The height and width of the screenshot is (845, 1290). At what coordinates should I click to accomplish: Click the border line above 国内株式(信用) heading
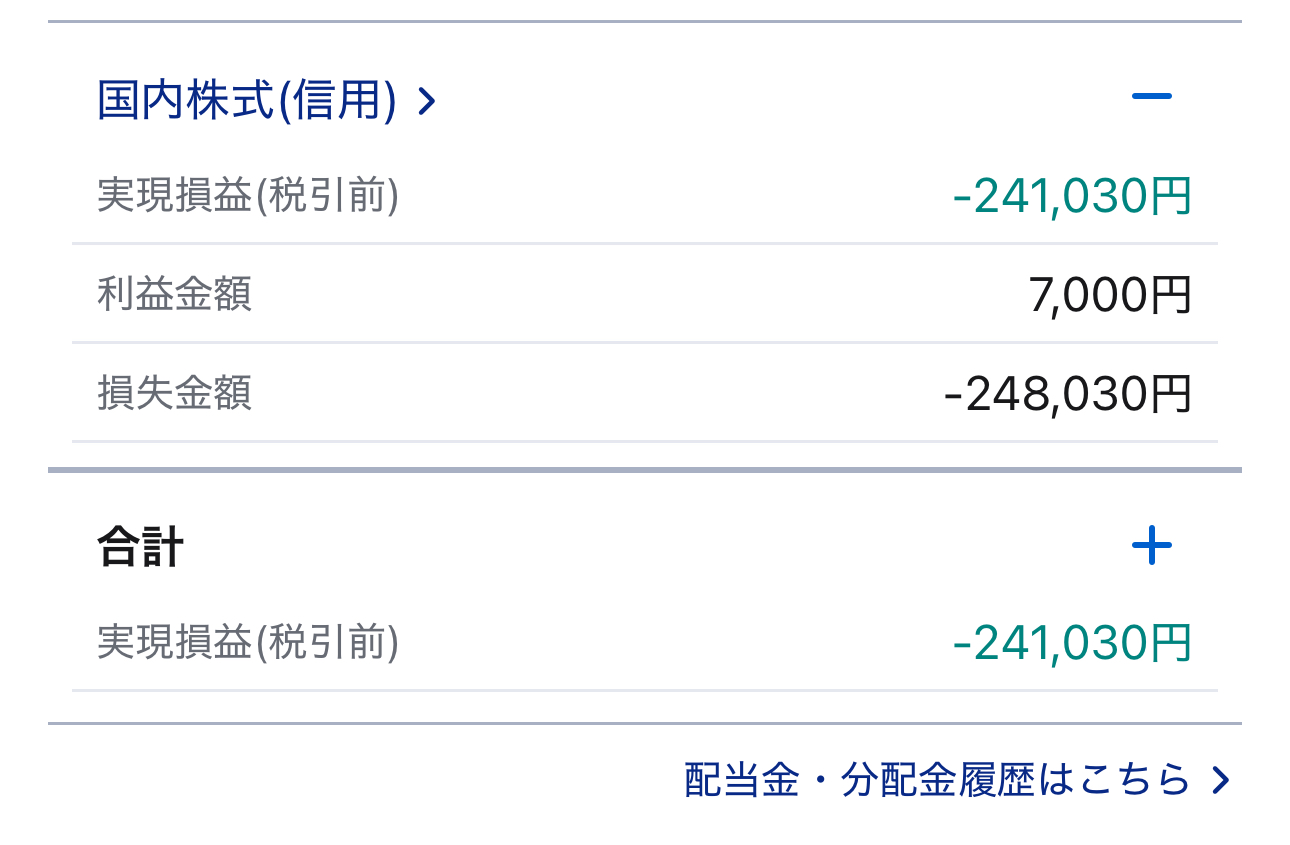644,21
